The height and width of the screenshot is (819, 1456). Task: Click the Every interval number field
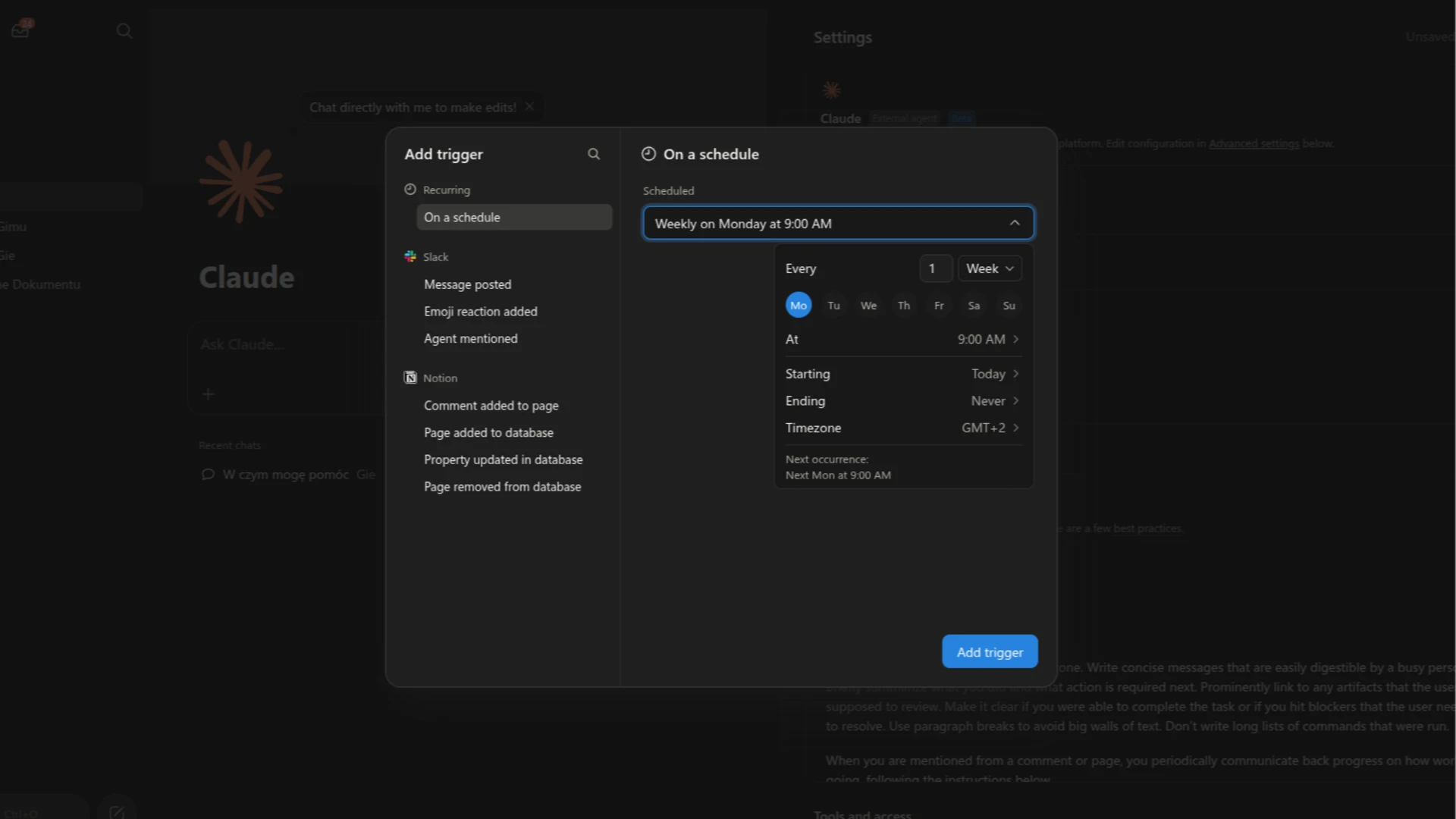click(936, 268)
